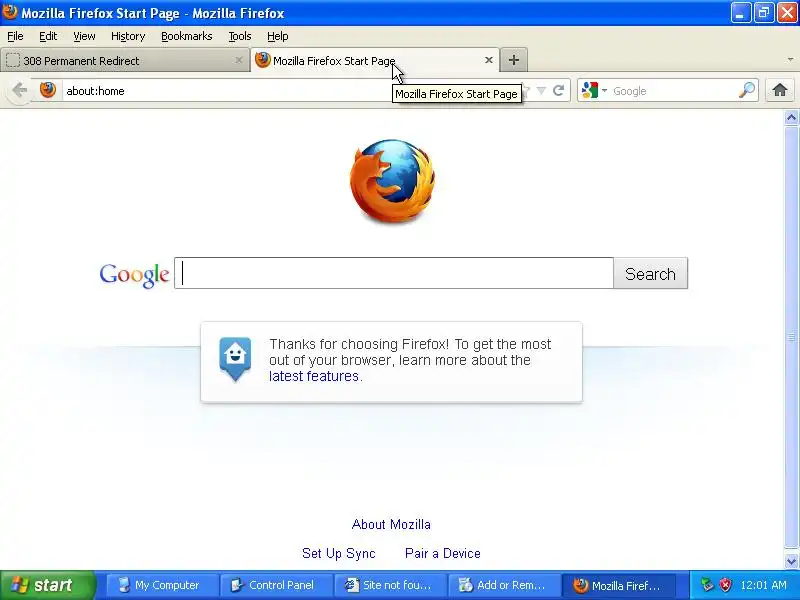Close the 308 Permanent Redirect tab

point(238,60)
